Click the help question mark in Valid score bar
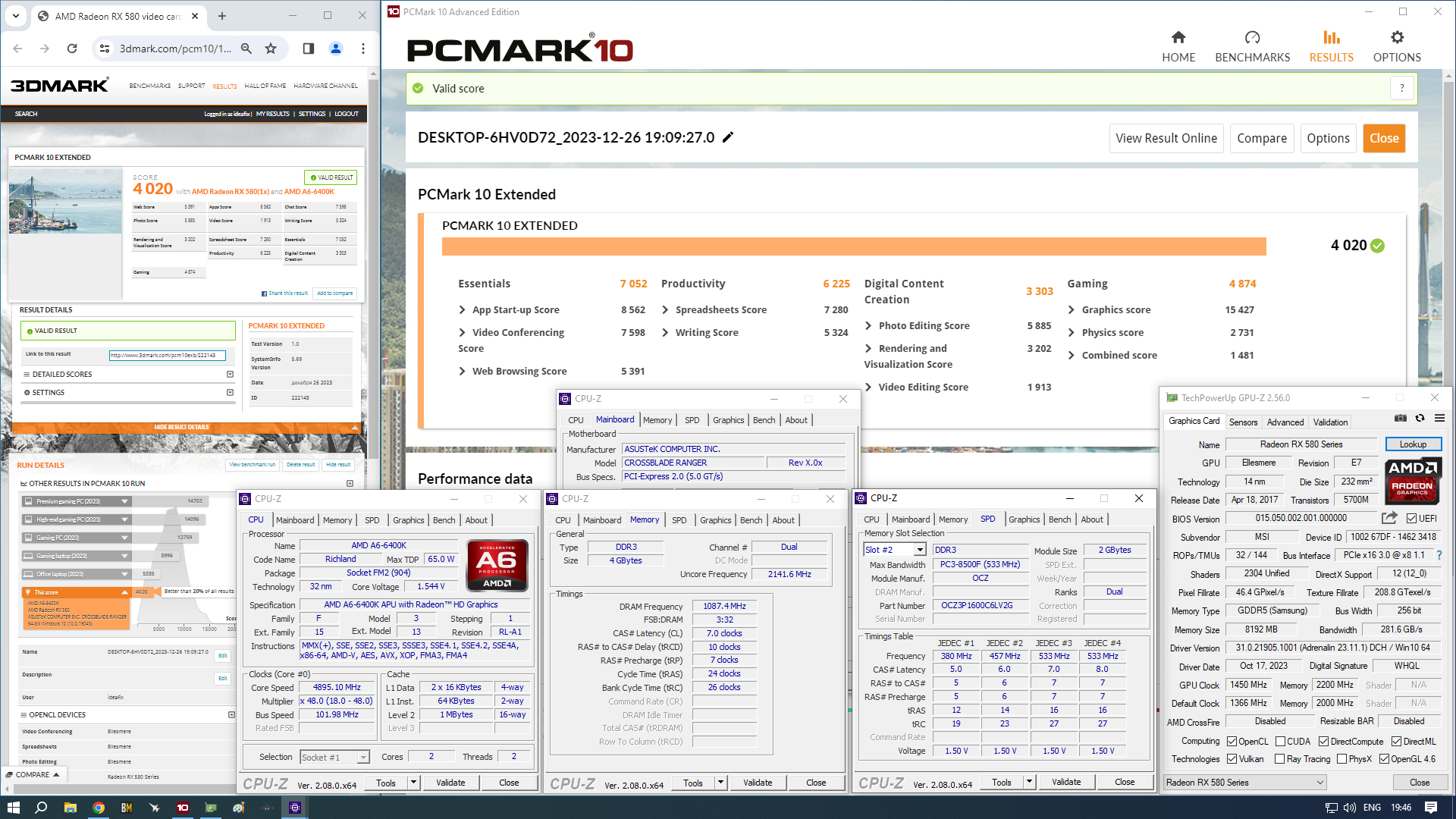The height and width of the screenshot is (819, 1456). point(1402,88)
